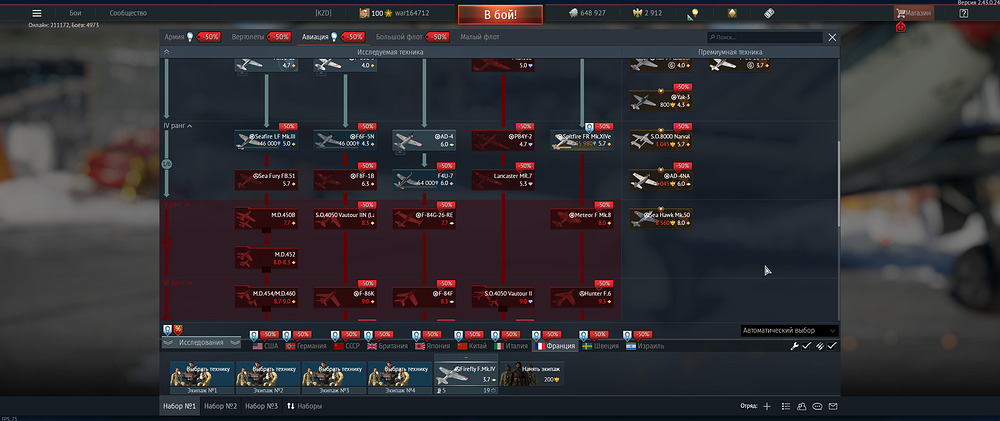Switch to the Большой флот tab
The width and height of the screenshot is (1000, 421).
pyautogui.click(x=399, y=37)
